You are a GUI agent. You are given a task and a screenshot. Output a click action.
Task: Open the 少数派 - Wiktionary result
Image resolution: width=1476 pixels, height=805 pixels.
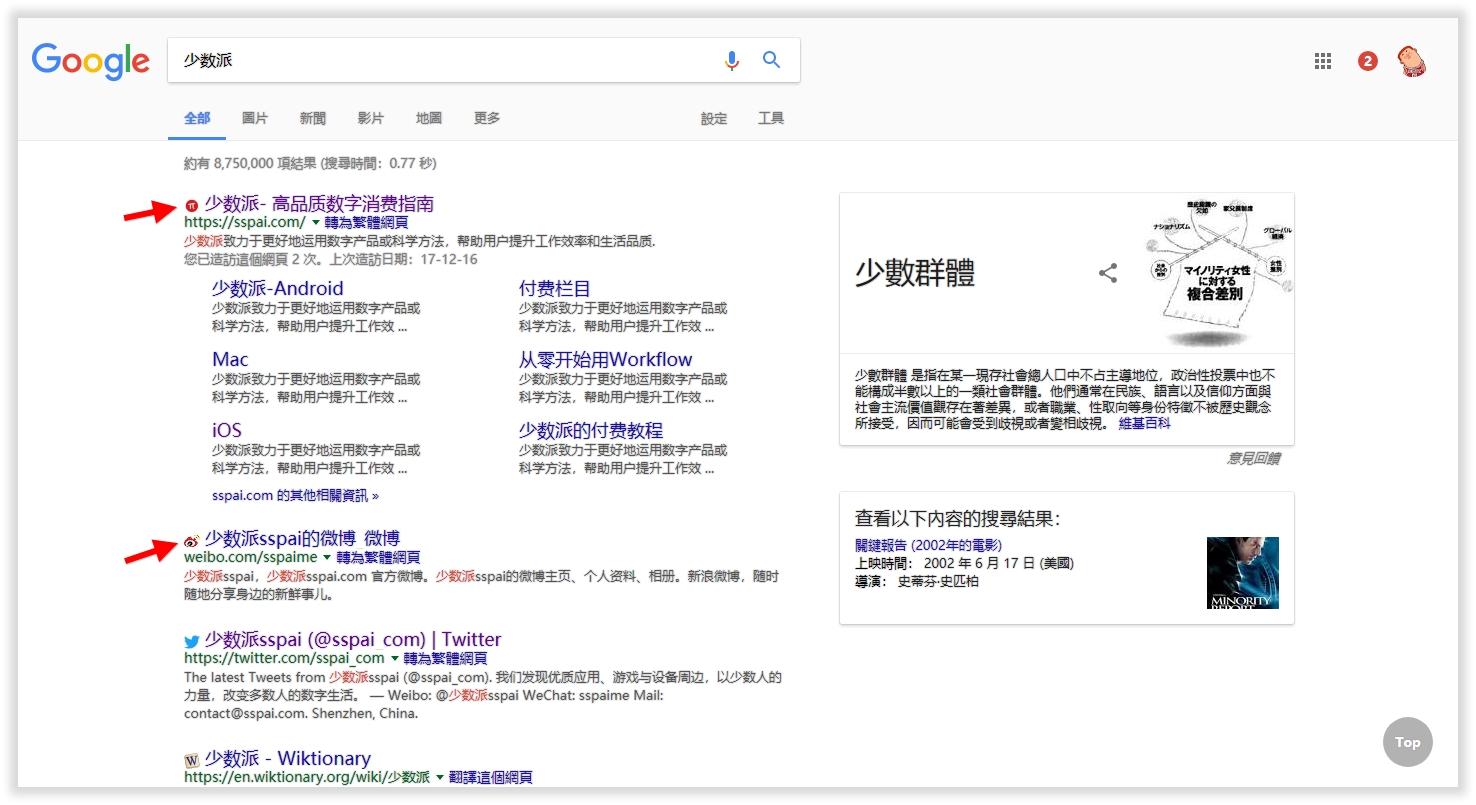coord(287,758)
